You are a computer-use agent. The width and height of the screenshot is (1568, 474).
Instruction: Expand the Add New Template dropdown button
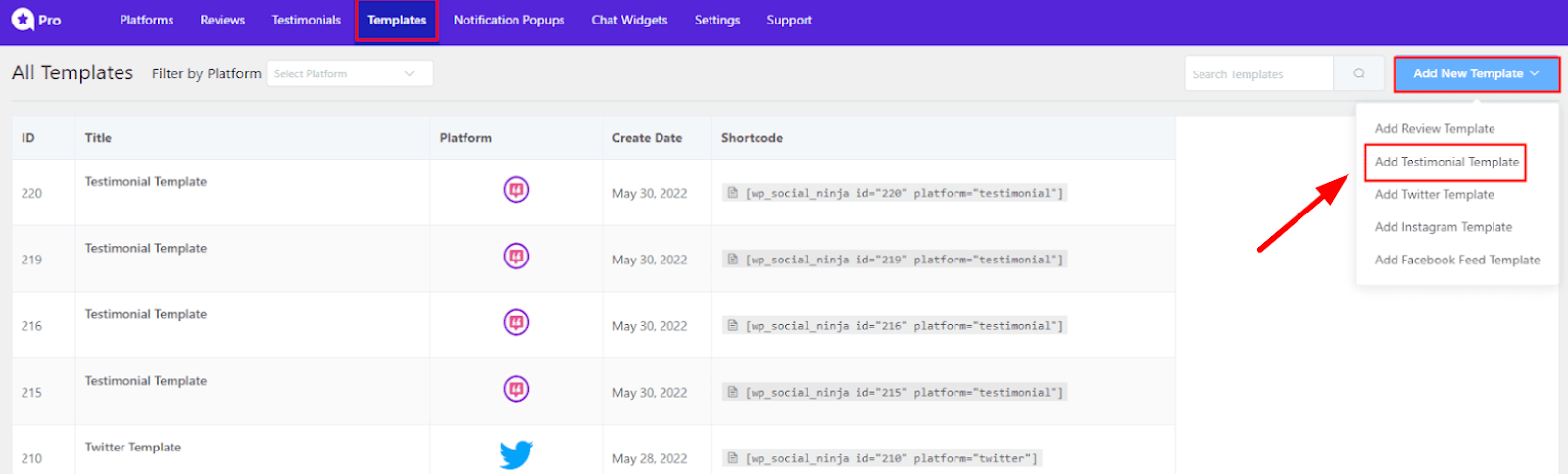[x=1477, y=73]
